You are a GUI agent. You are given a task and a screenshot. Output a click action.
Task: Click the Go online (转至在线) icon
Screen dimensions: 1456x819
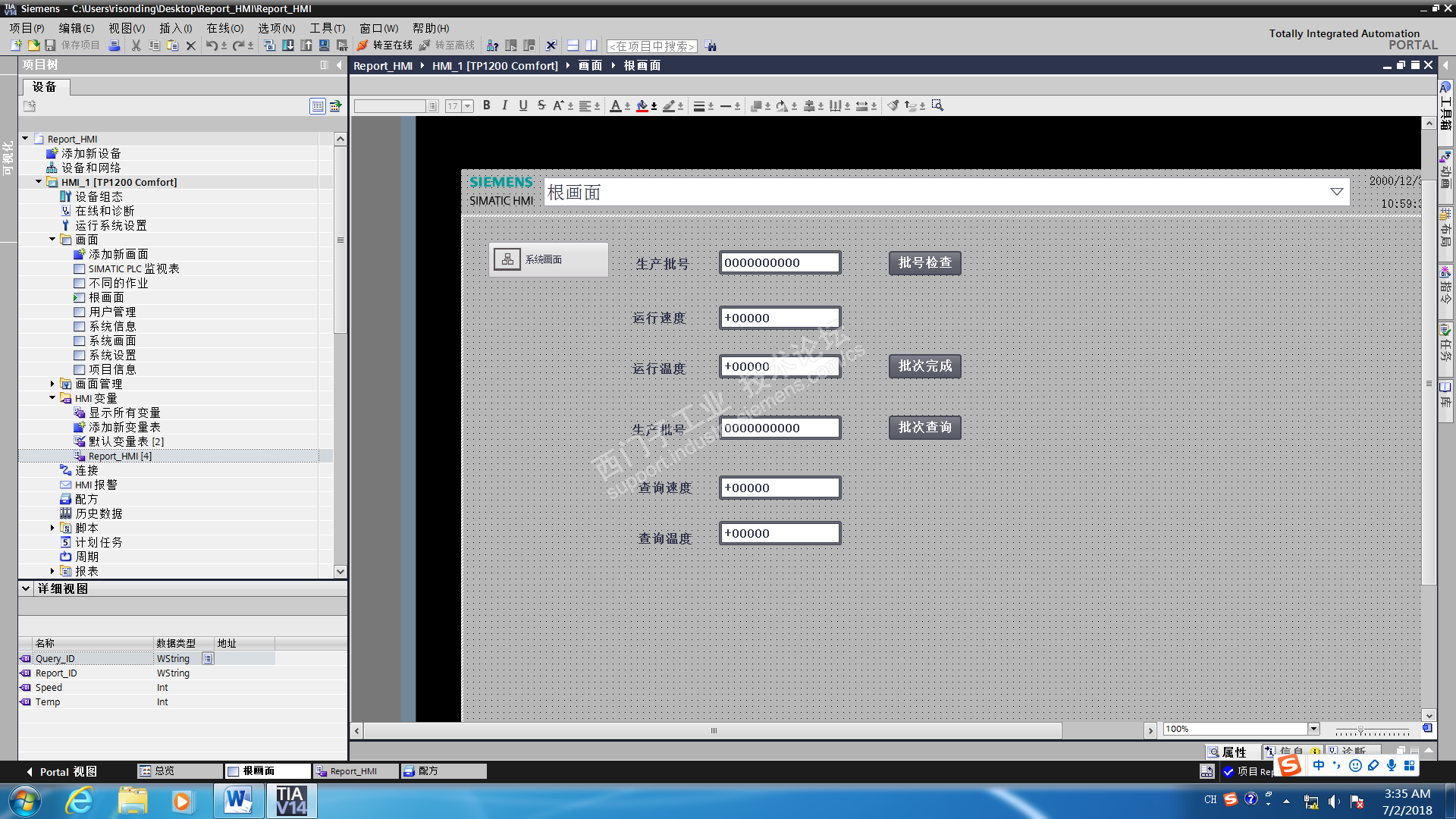(362, 45)
